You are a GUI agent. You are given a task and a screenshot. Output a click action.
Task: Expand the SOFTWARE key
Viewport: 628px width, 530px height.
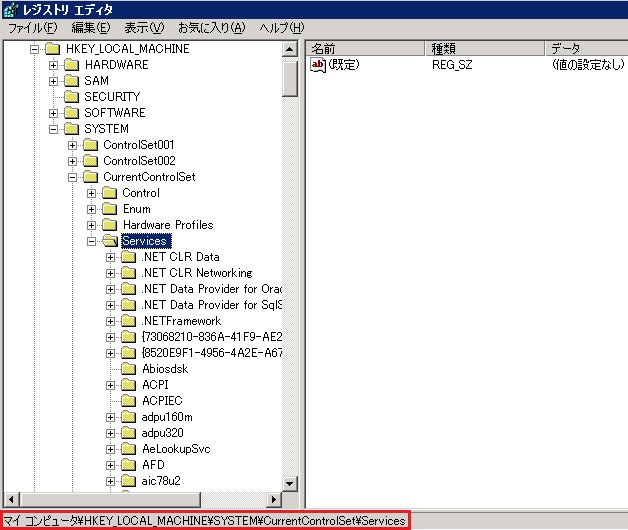tap(53, 113)
